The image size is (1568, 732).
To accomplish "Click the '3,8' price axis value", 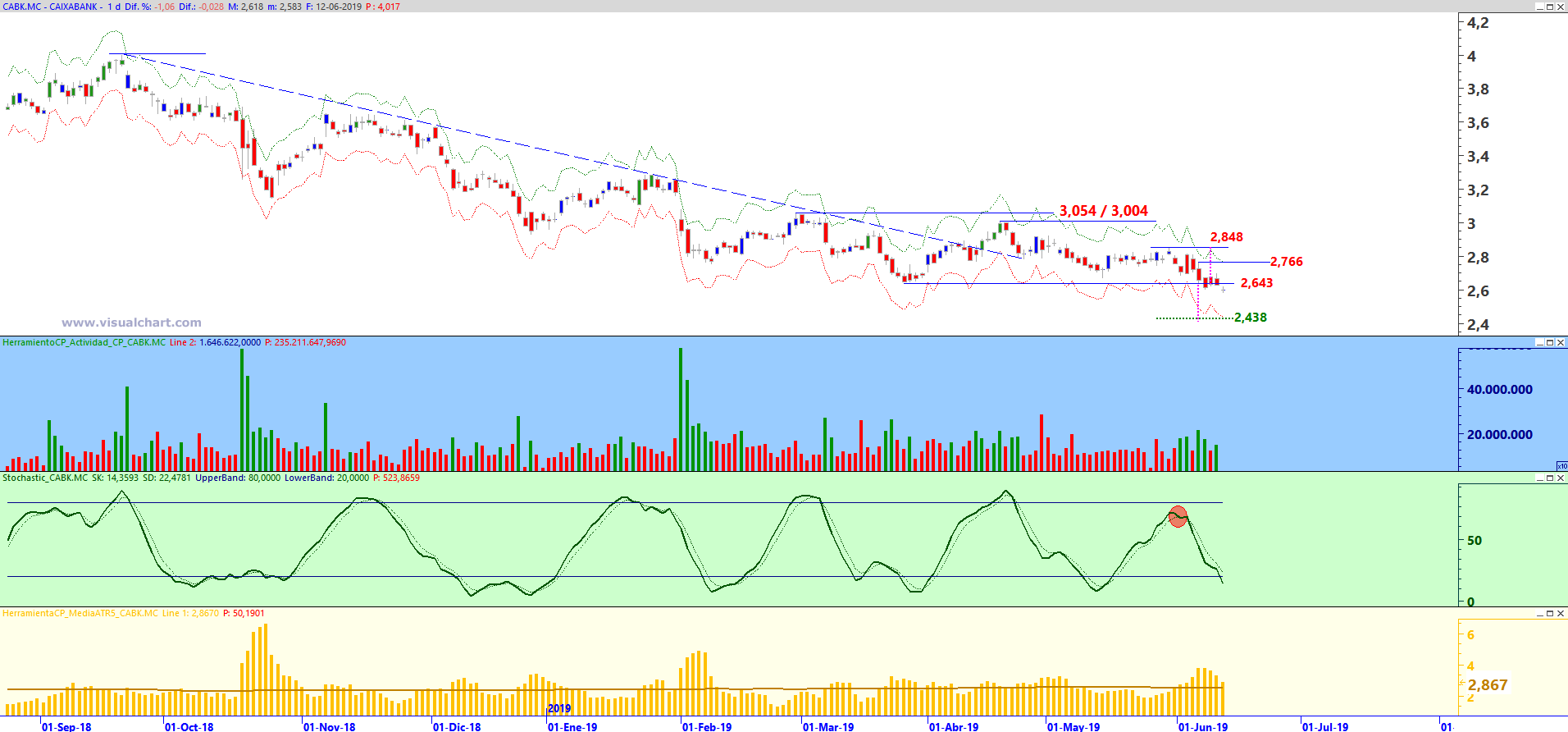I will click(1478, 89).
